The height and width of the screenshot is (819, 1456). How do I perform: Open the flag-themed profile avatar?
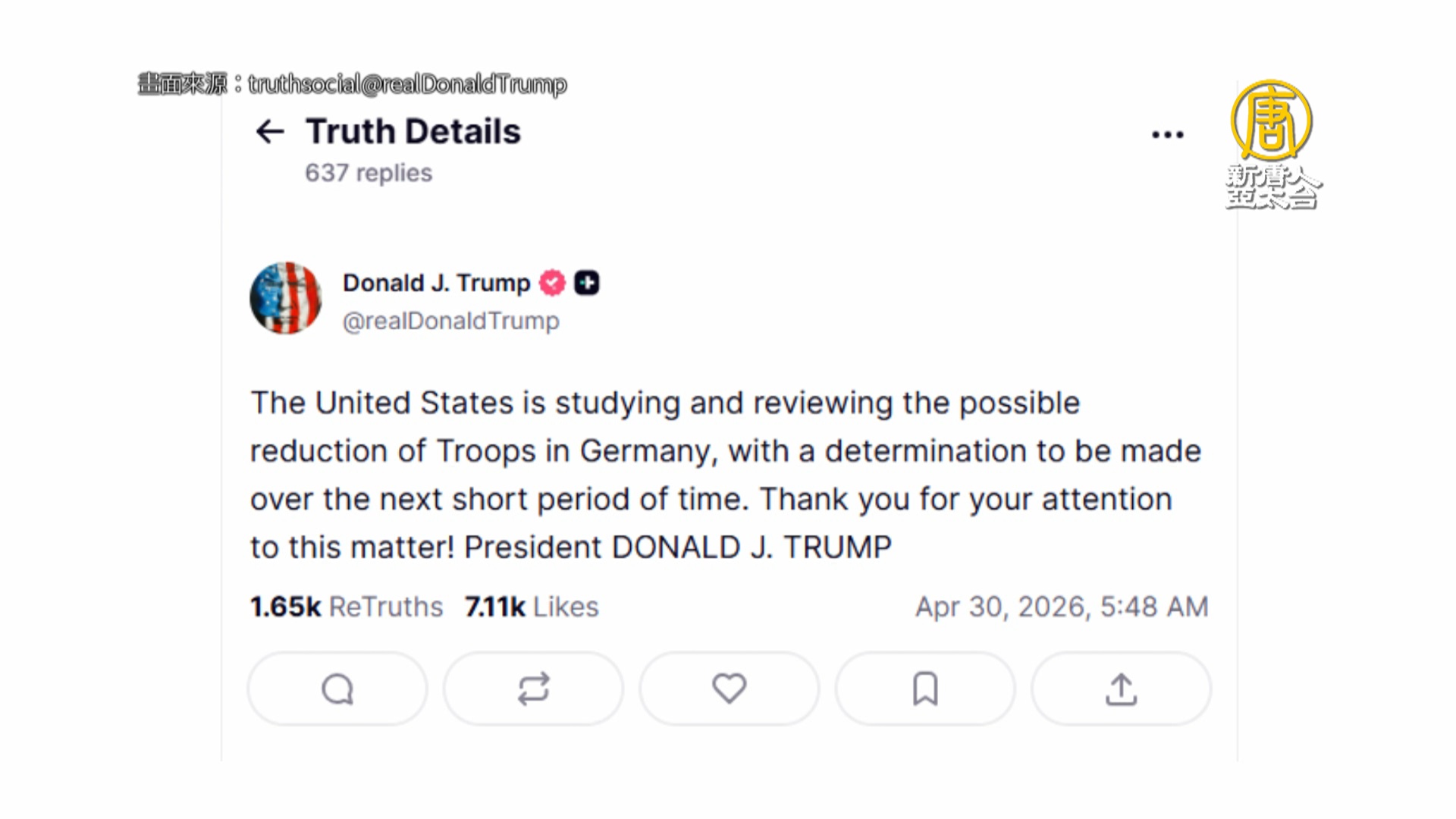[x=286, y=299]
